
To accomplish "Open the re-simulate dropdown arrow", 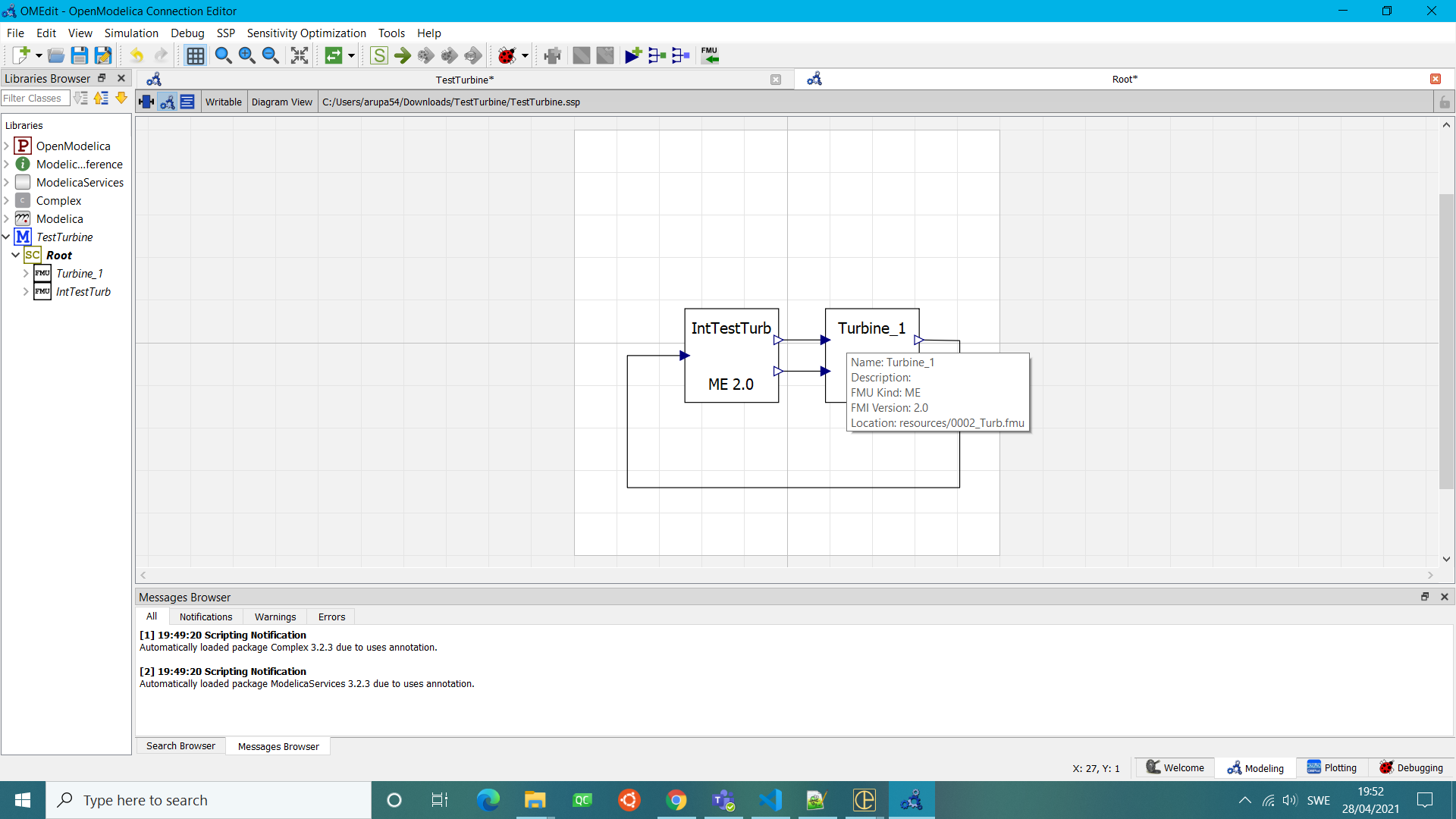I will [350, 55].
